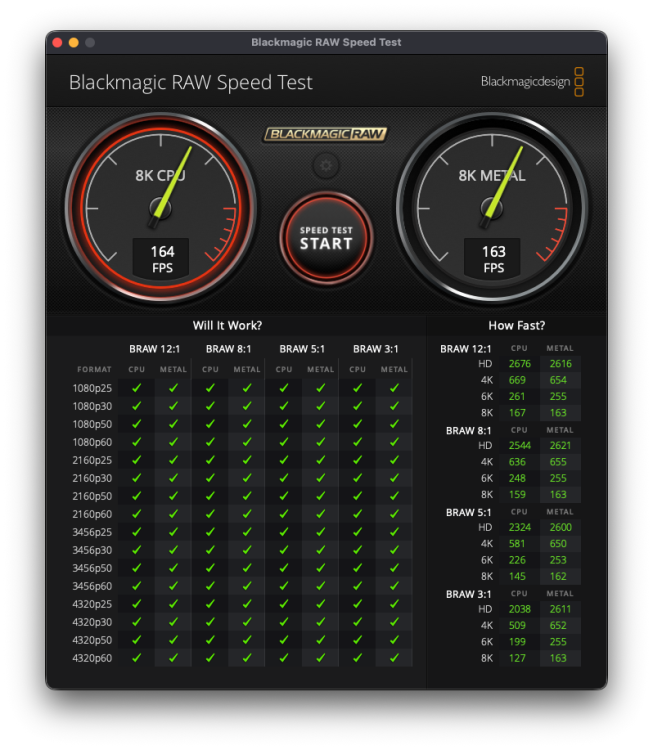
Task: Click 2160p60 BRAW 3:1 METAL checkmark
Action: point(394,514)
